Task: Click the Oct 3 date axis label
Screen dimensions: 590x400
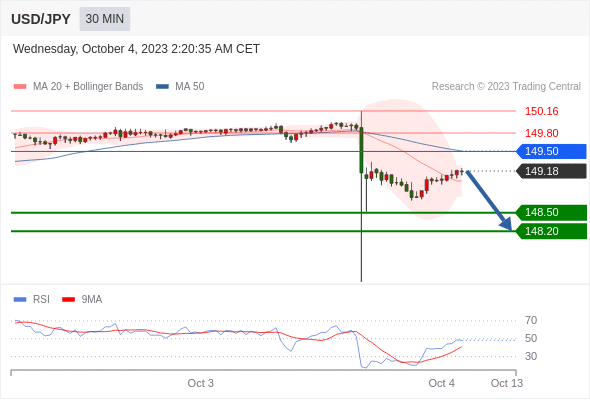Action: (201, 383)
